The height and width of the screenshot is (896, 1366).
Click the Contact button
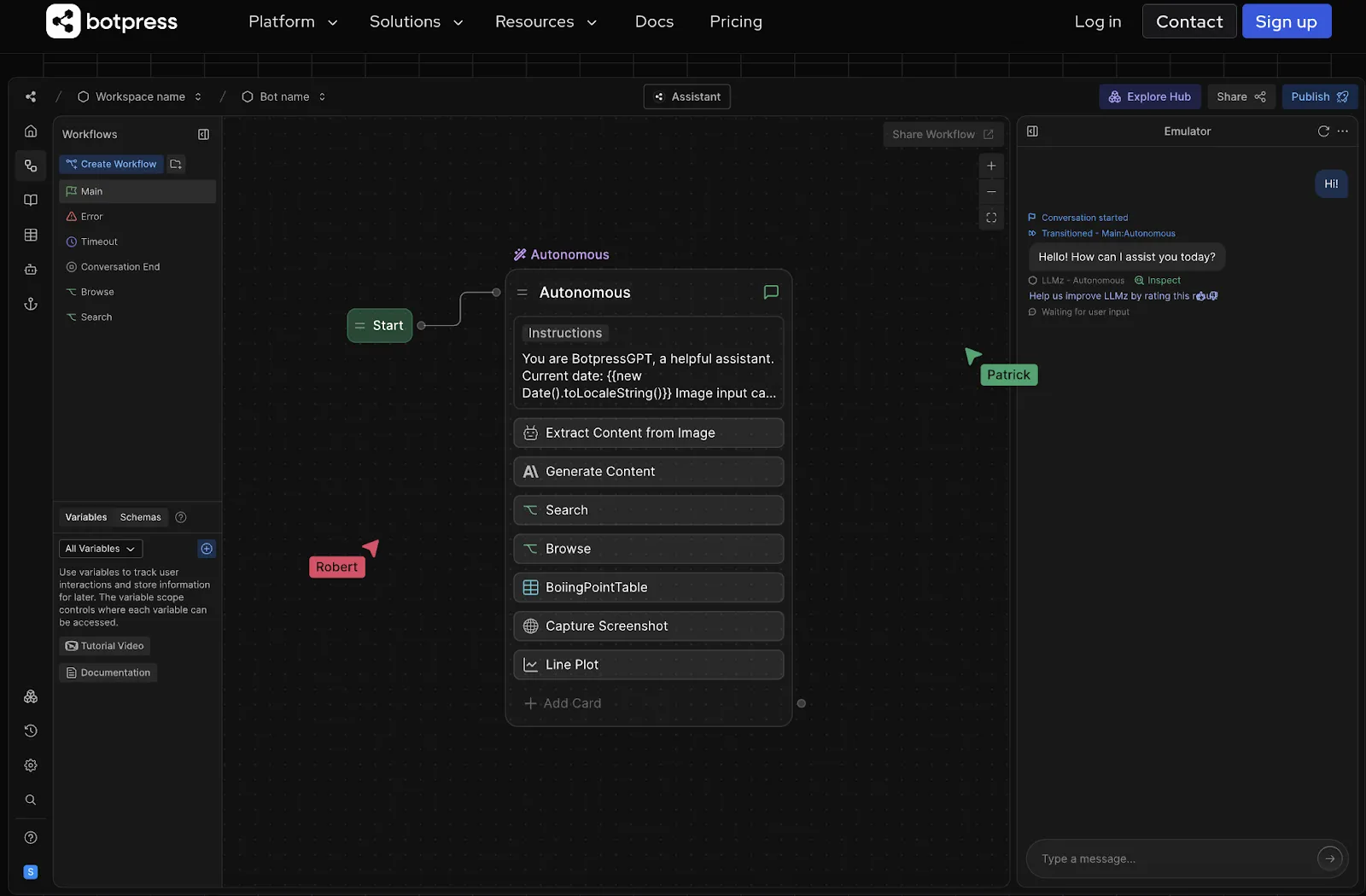tap(1189, 21)
